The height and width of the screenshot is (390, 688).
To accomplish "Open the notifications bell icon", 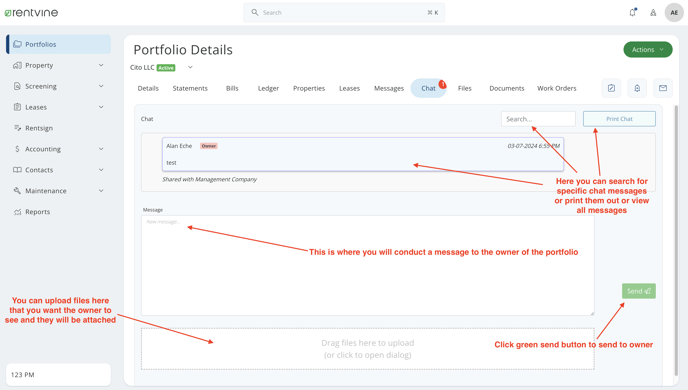I will pos(633,12).
